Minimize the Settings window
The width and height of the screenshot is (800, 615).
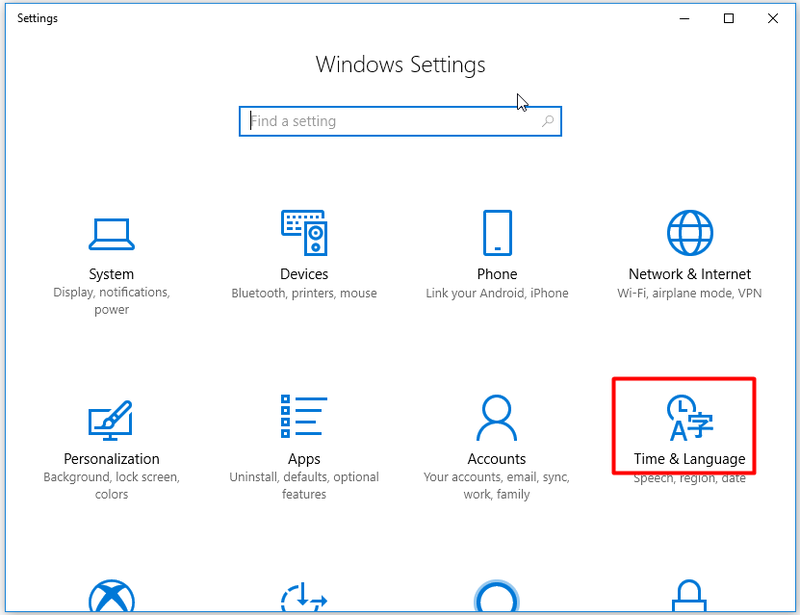684,18
